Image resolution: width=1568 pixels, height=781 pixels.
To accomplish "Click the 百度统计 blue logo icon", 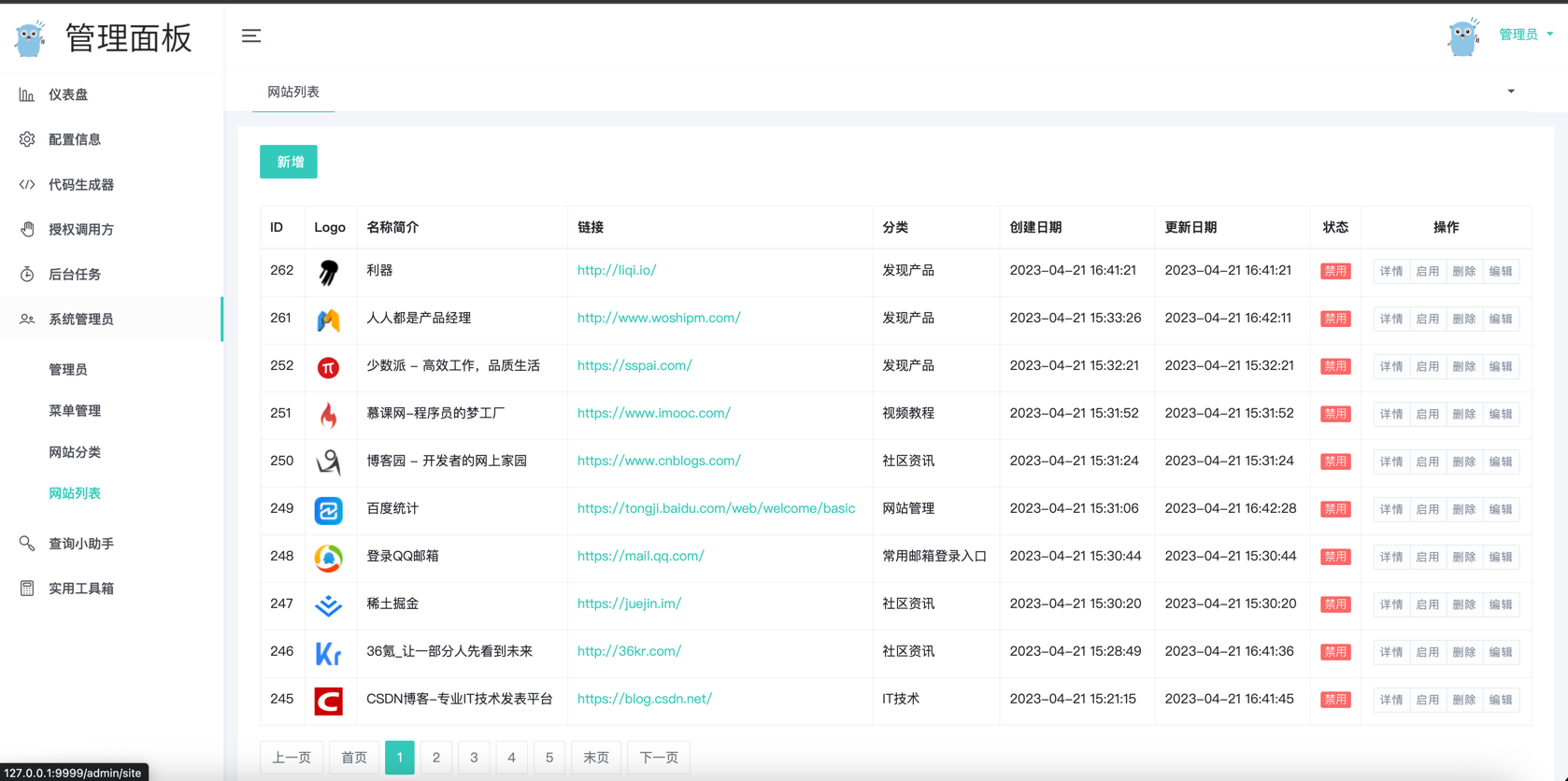I will coord(328,510).
